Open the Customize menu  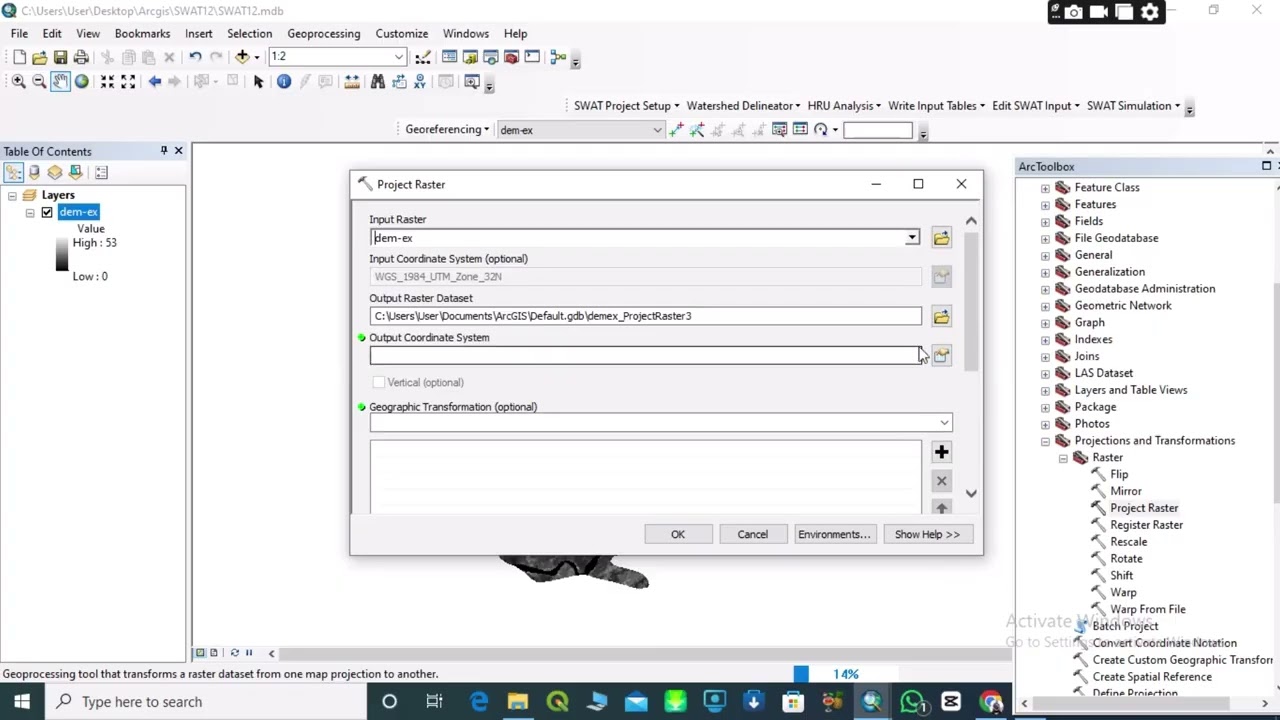(x=401, y=33)
